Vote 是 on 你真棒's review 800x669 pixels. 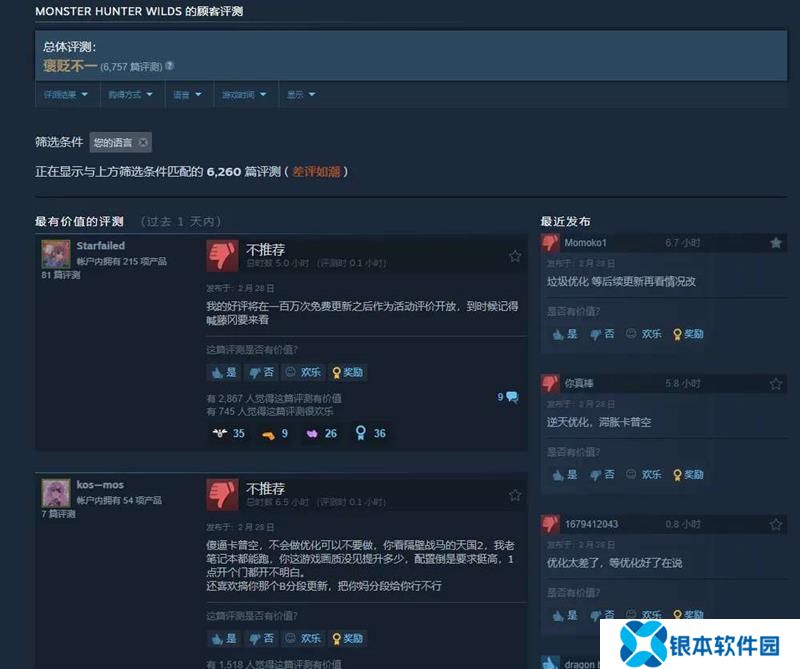pyautogui.click(x=565, y=475)
